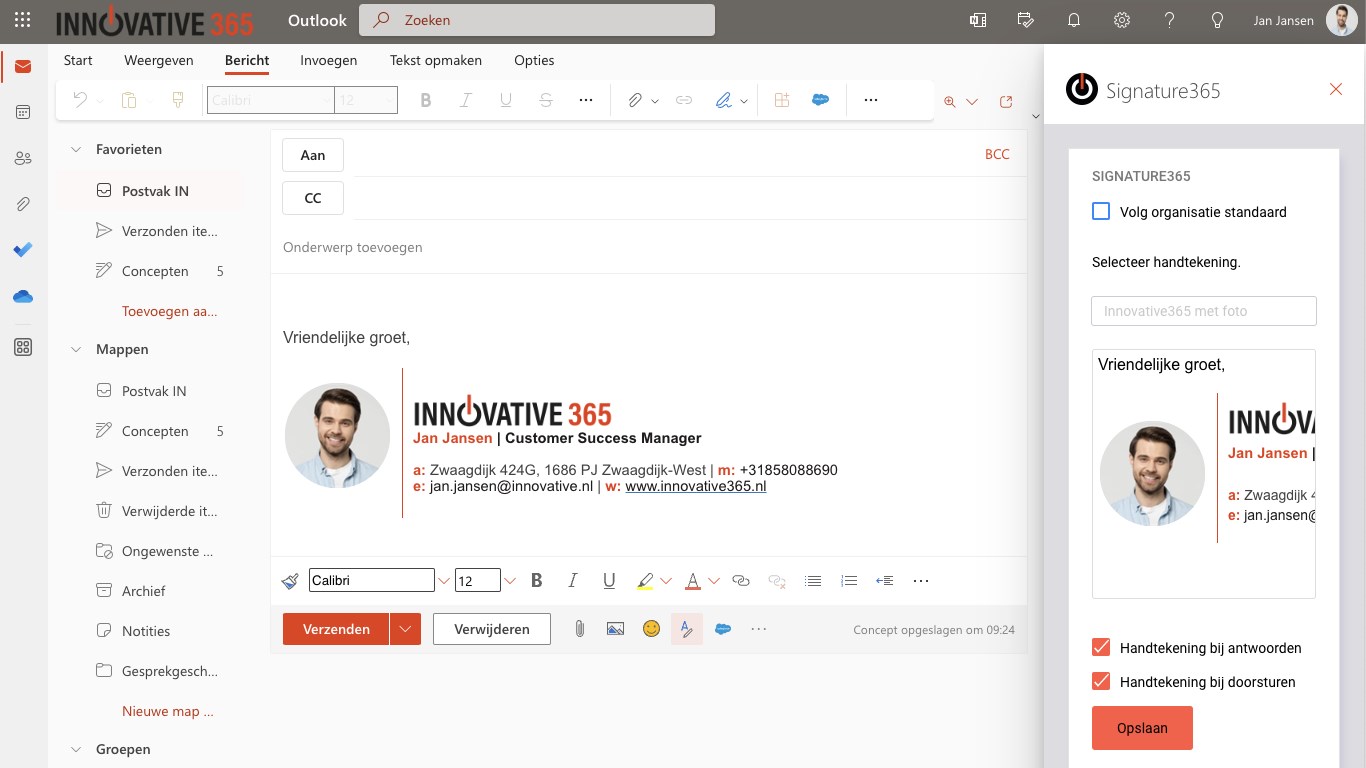1366x768 pixels.
Task: Decrease the paragraph indent
Action: click(885, 581)
